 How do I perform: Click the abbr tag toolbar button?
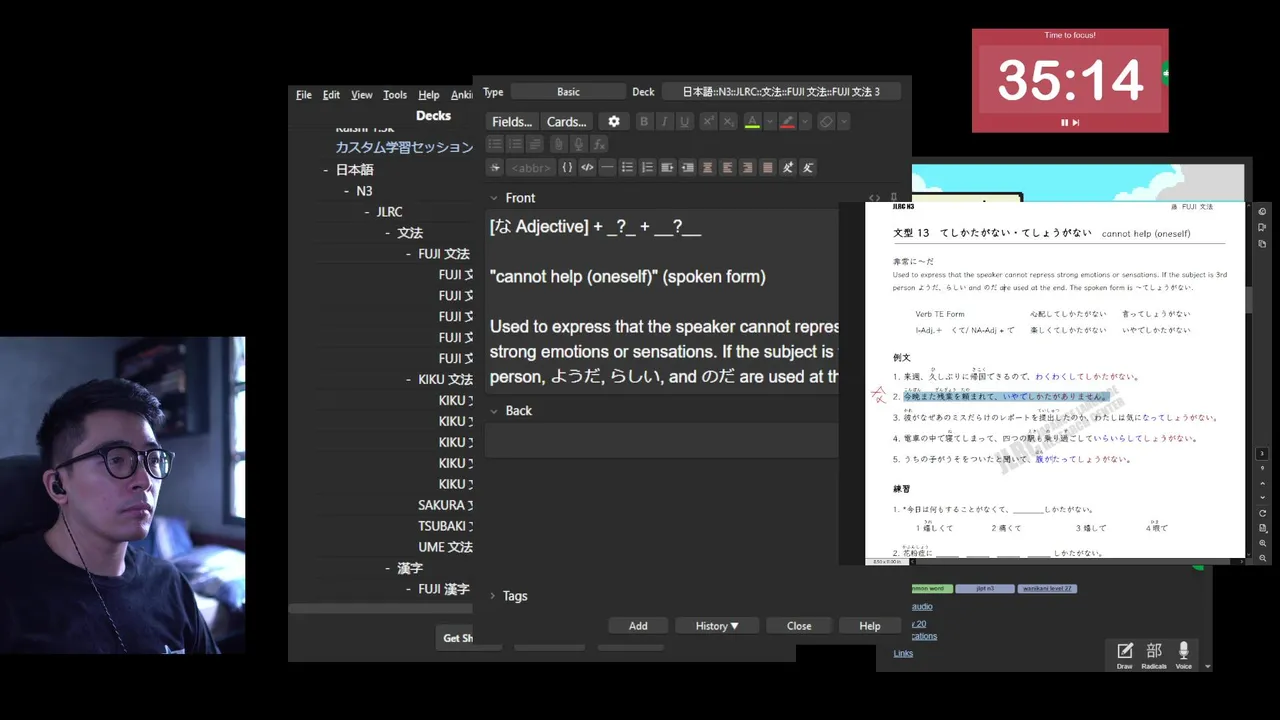[x=530, y=167]
